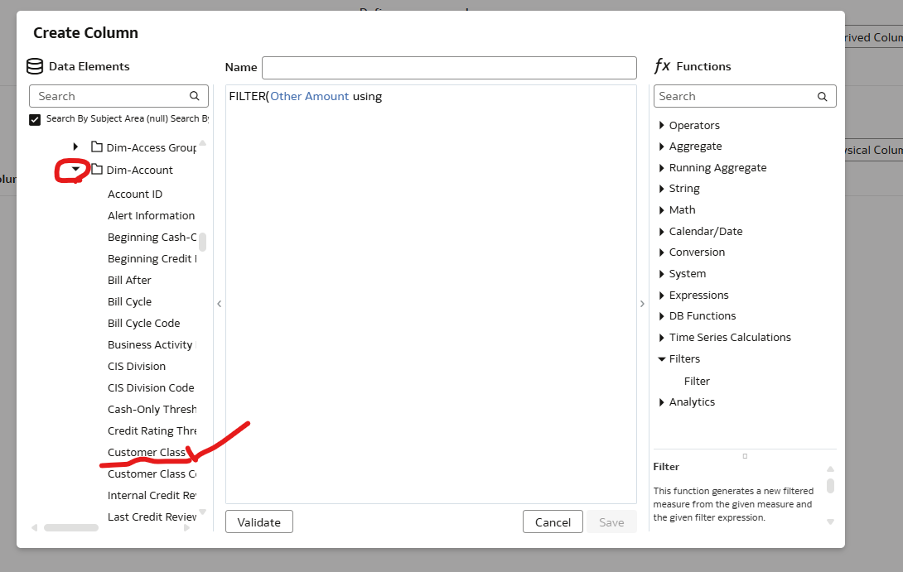Collapse the Dim-Account tree node
The width and height of the screenshot is (904, 572).
coord(75,170)
